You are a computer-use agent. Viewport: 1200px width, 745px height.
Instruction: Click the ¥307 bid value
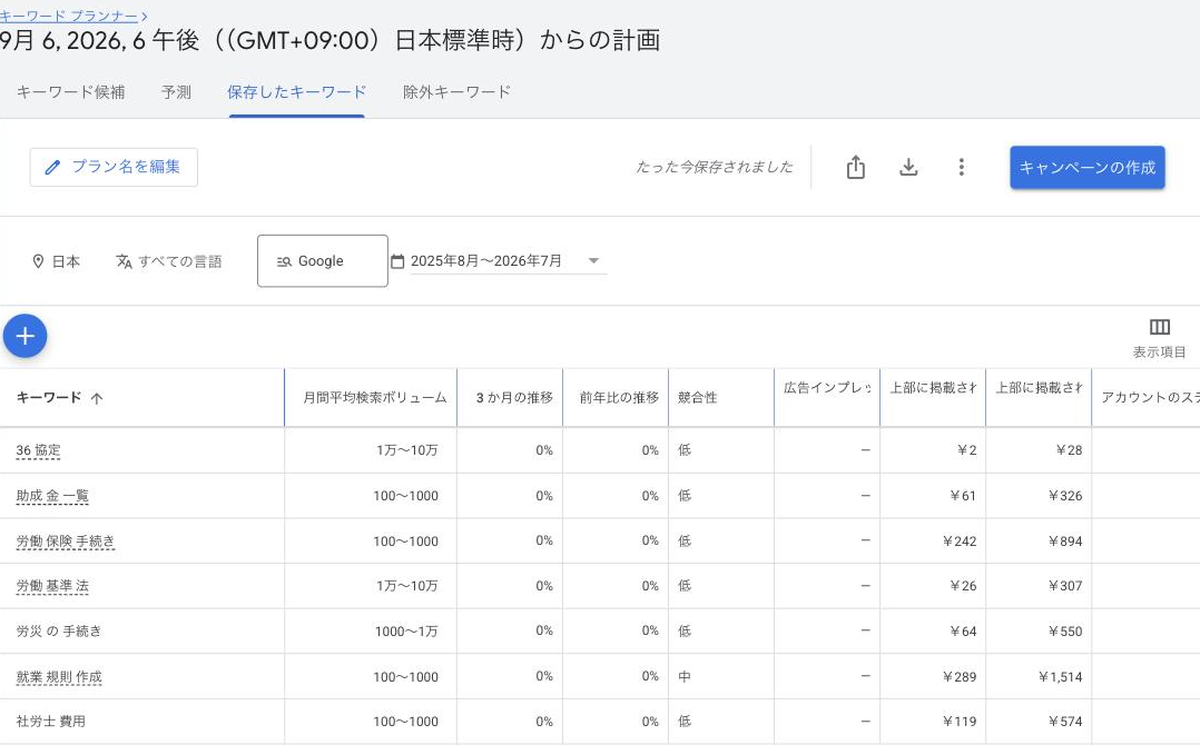(1065, 586)
